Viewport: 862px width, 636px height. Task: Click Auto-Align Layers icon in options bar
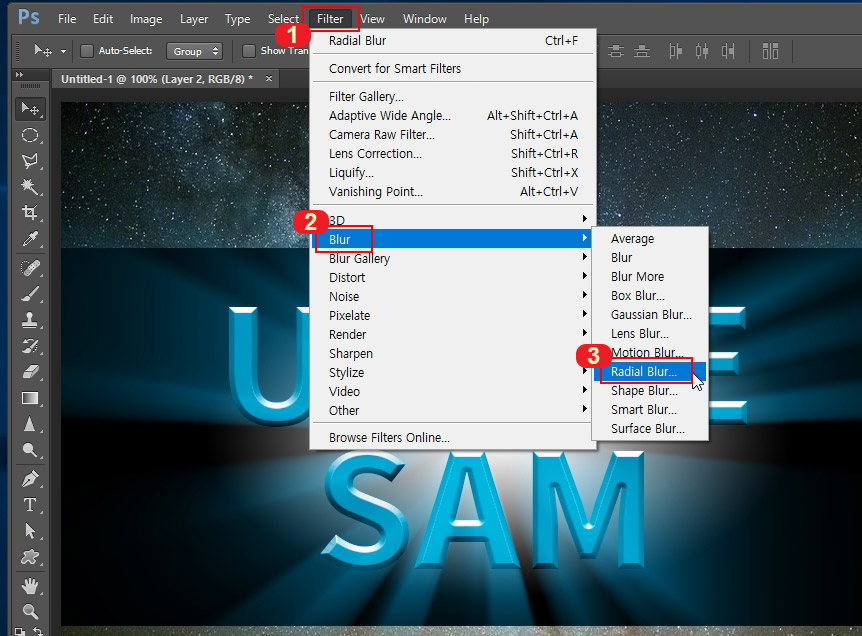click(770, 51)
